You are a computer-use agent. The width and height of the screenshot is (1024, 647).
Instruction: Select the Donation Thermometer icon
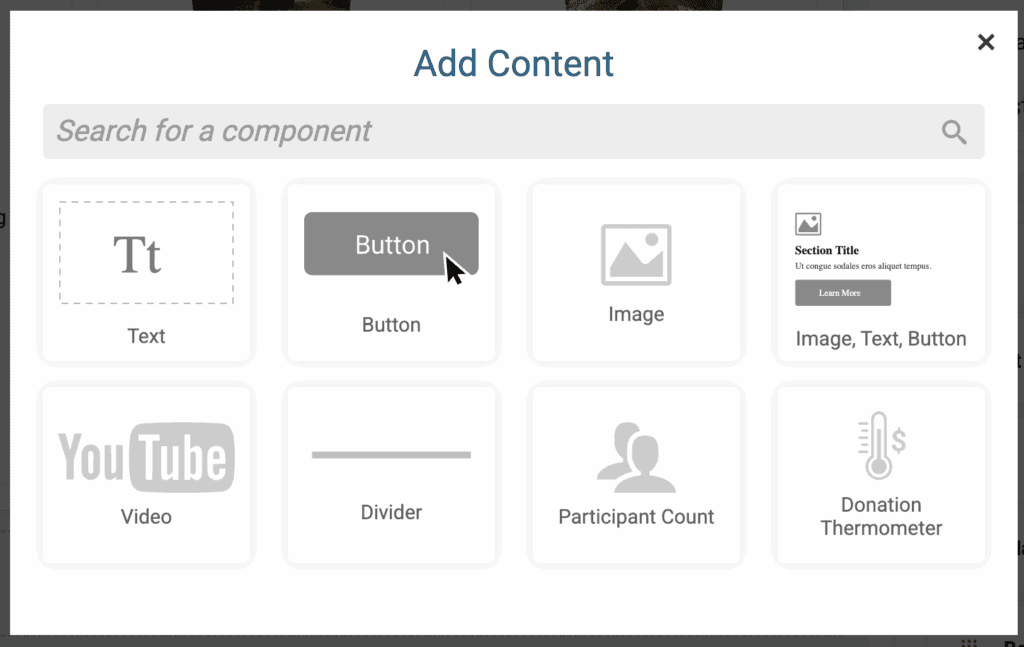881,445
